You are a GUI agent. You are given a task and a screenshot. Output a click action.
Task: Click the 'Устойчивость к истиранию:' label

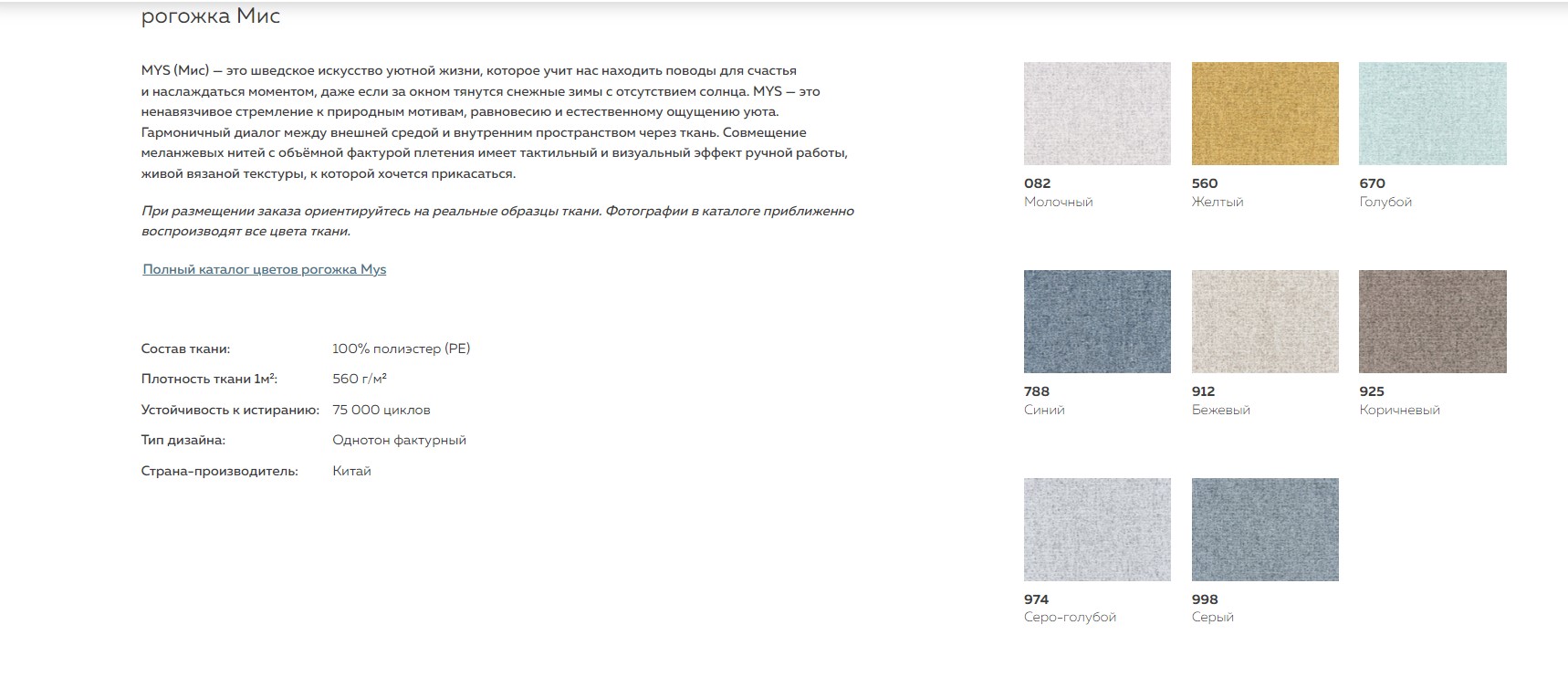tap(230, 411)
